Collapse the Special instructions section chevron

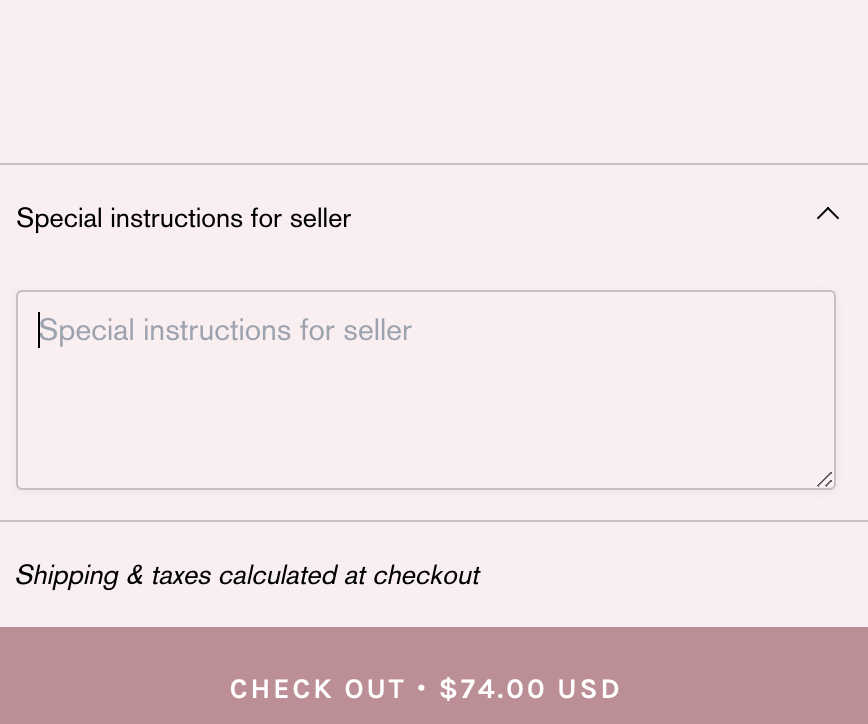coord(827,214)
